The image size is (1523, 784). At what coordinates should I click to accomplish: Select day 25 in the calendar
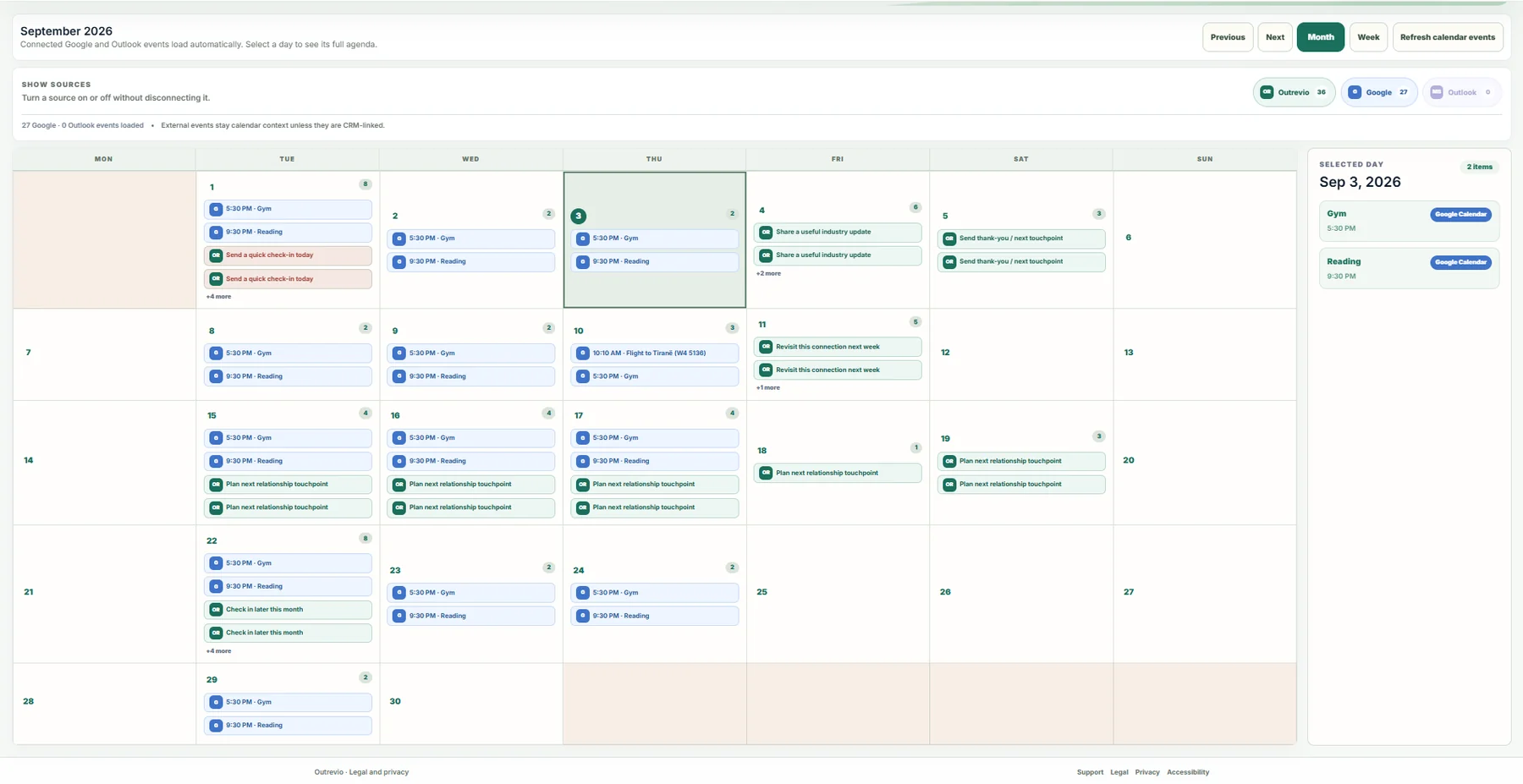tap(838, 594)
